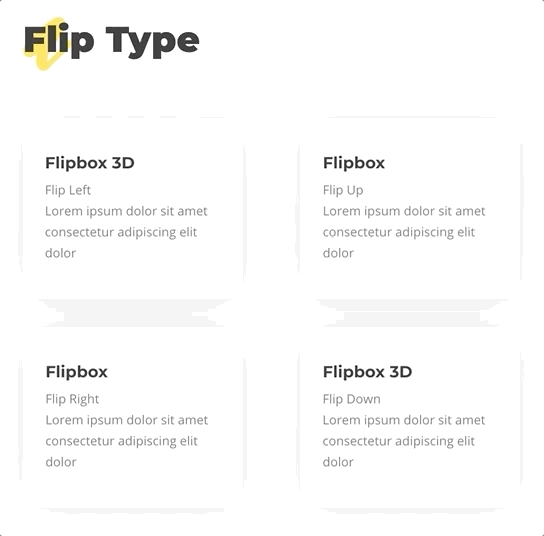The image size is (544, 536).
Task: Click the "Flip Right" subtitle
Action: pos(72,399)
